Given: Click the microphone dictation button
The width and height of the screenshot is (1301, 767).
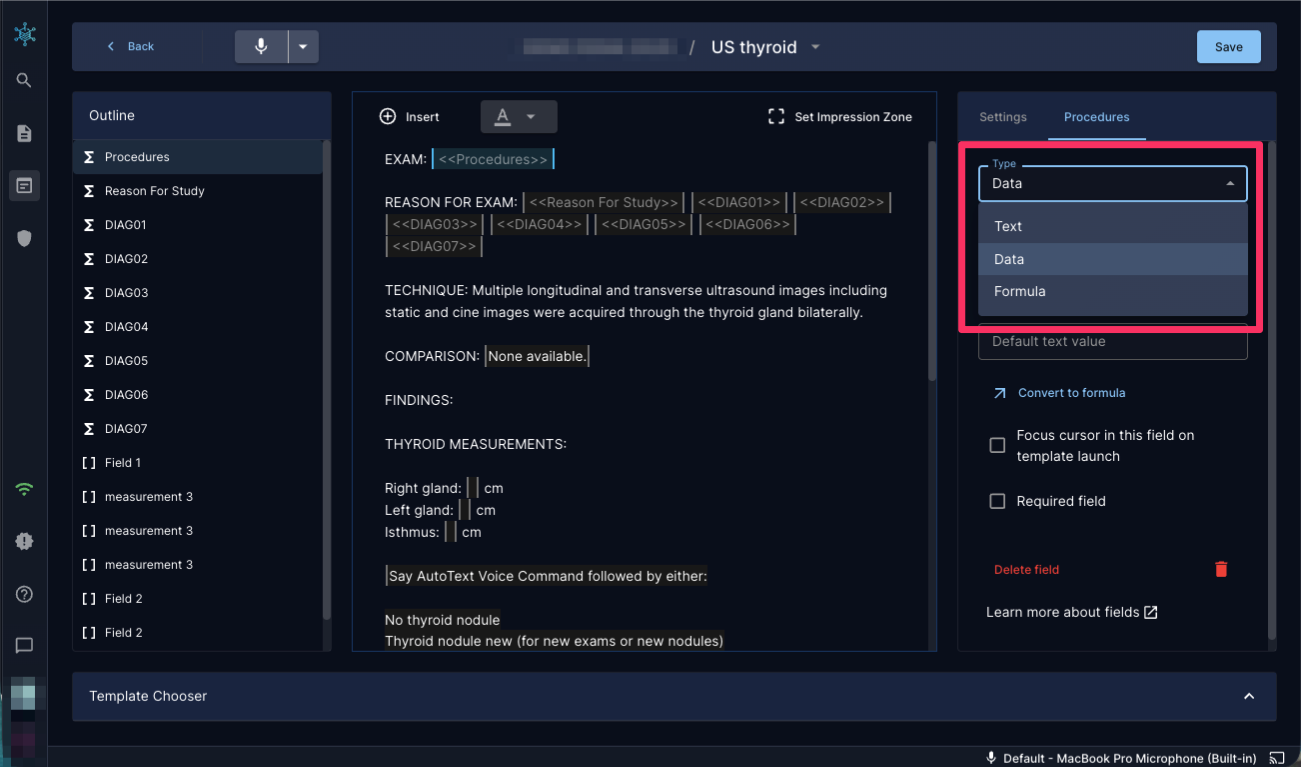Looking at the screenshot, I should (x=261, y=47).
